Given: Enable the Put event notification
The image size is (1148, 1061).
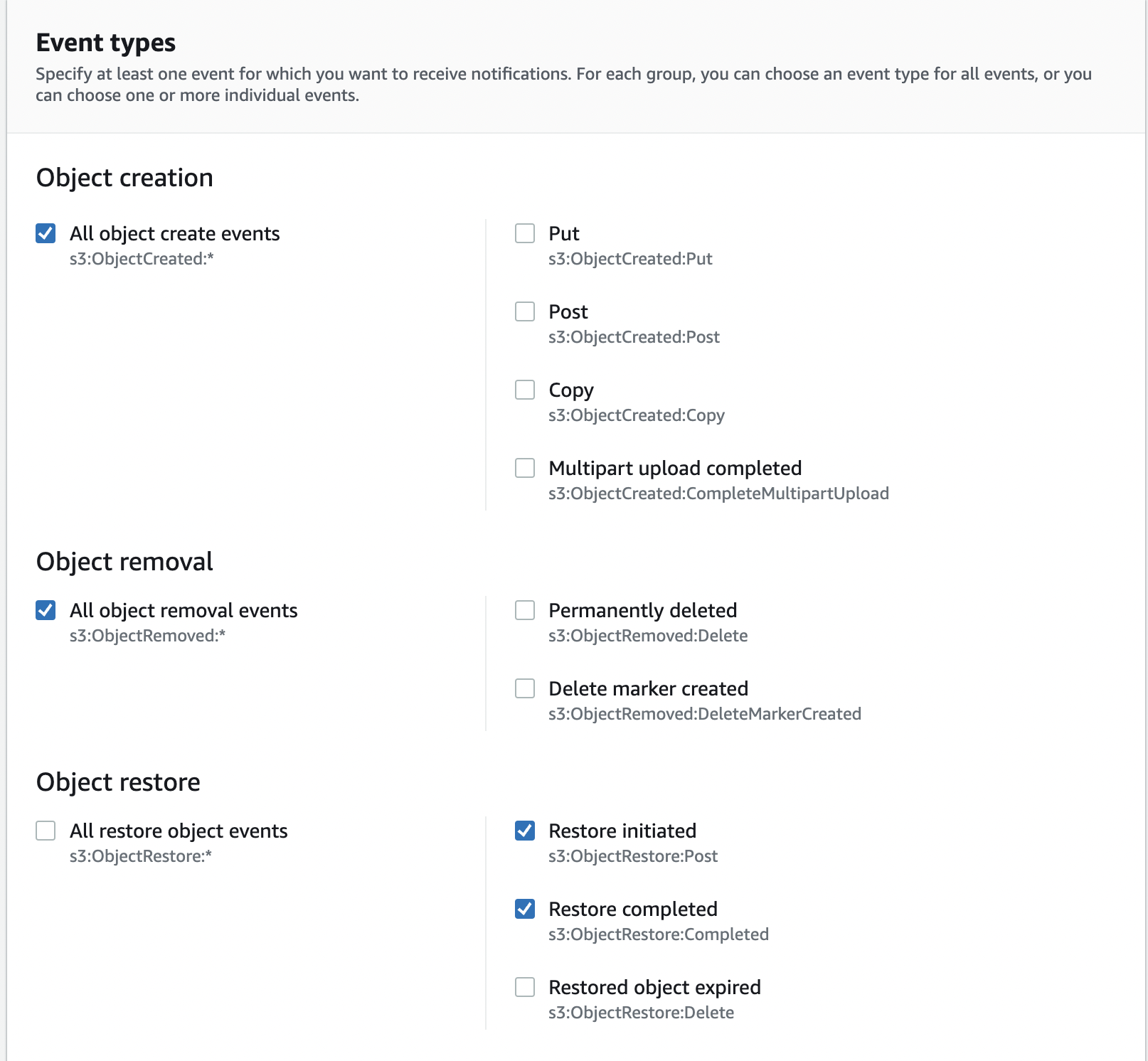Looking at the screenshot, I should (526, 233).
